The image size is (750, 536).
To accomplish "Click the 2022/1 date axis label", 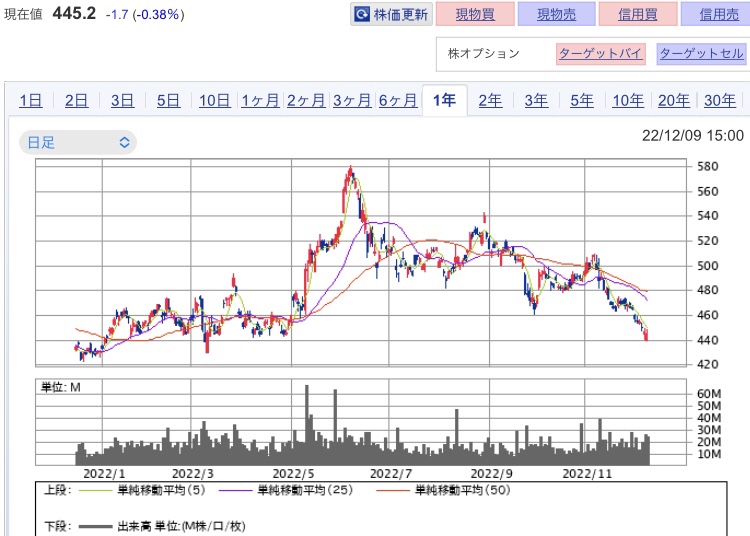I will tap(104, 474).
